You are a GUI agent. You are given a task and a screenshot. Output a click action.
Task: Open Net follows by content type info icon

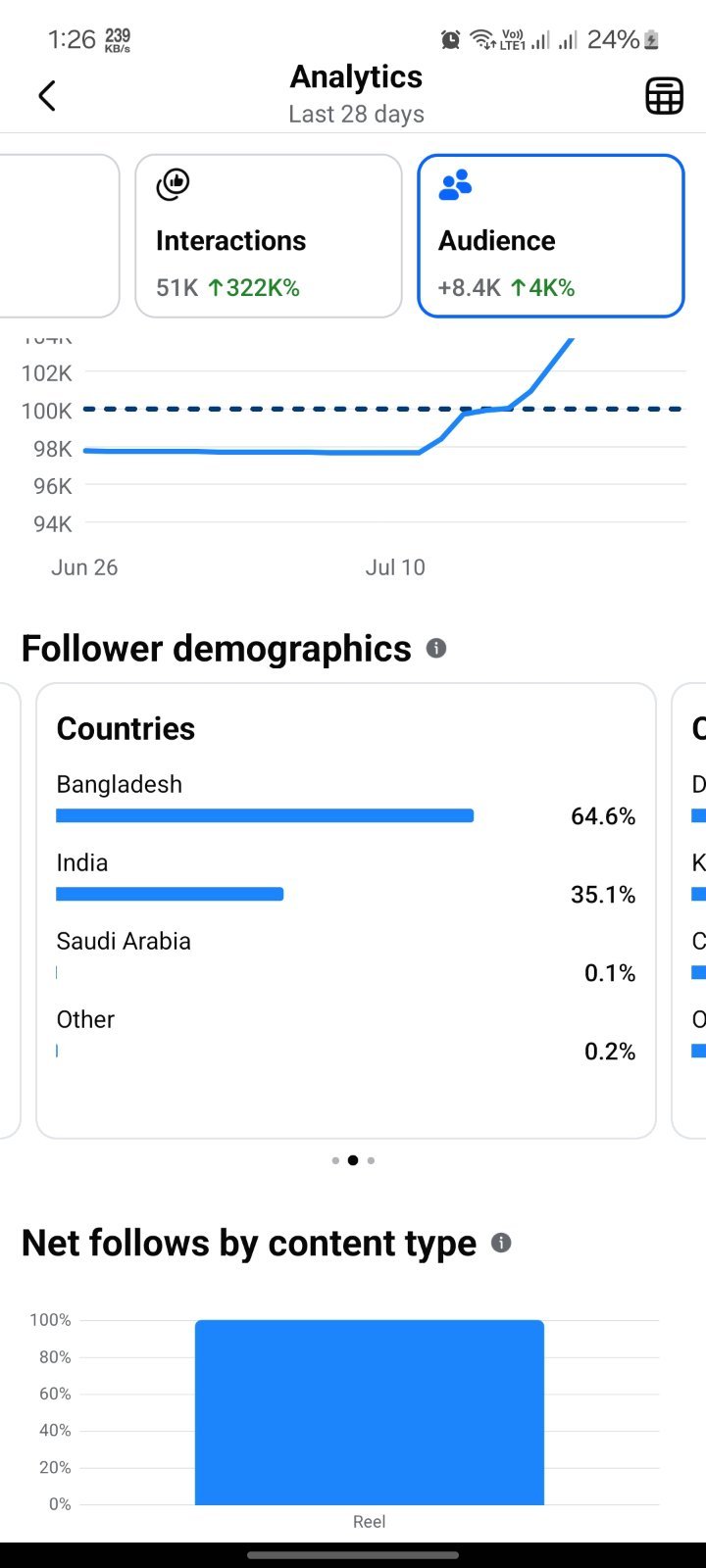(x=501, y=1243)
